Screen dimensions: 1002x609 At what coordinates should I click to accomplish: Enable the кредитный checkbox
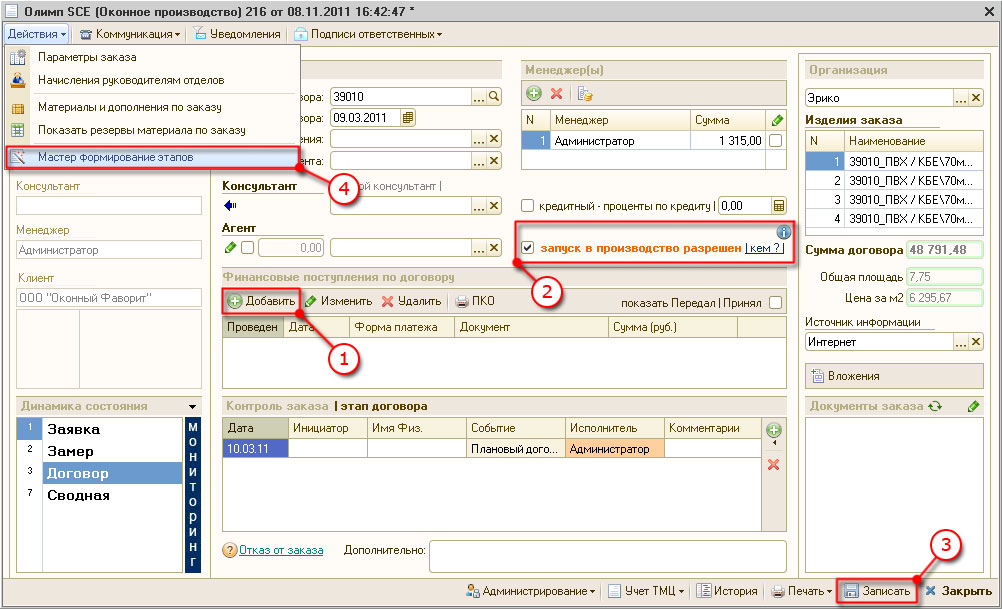tap(528, 205)
